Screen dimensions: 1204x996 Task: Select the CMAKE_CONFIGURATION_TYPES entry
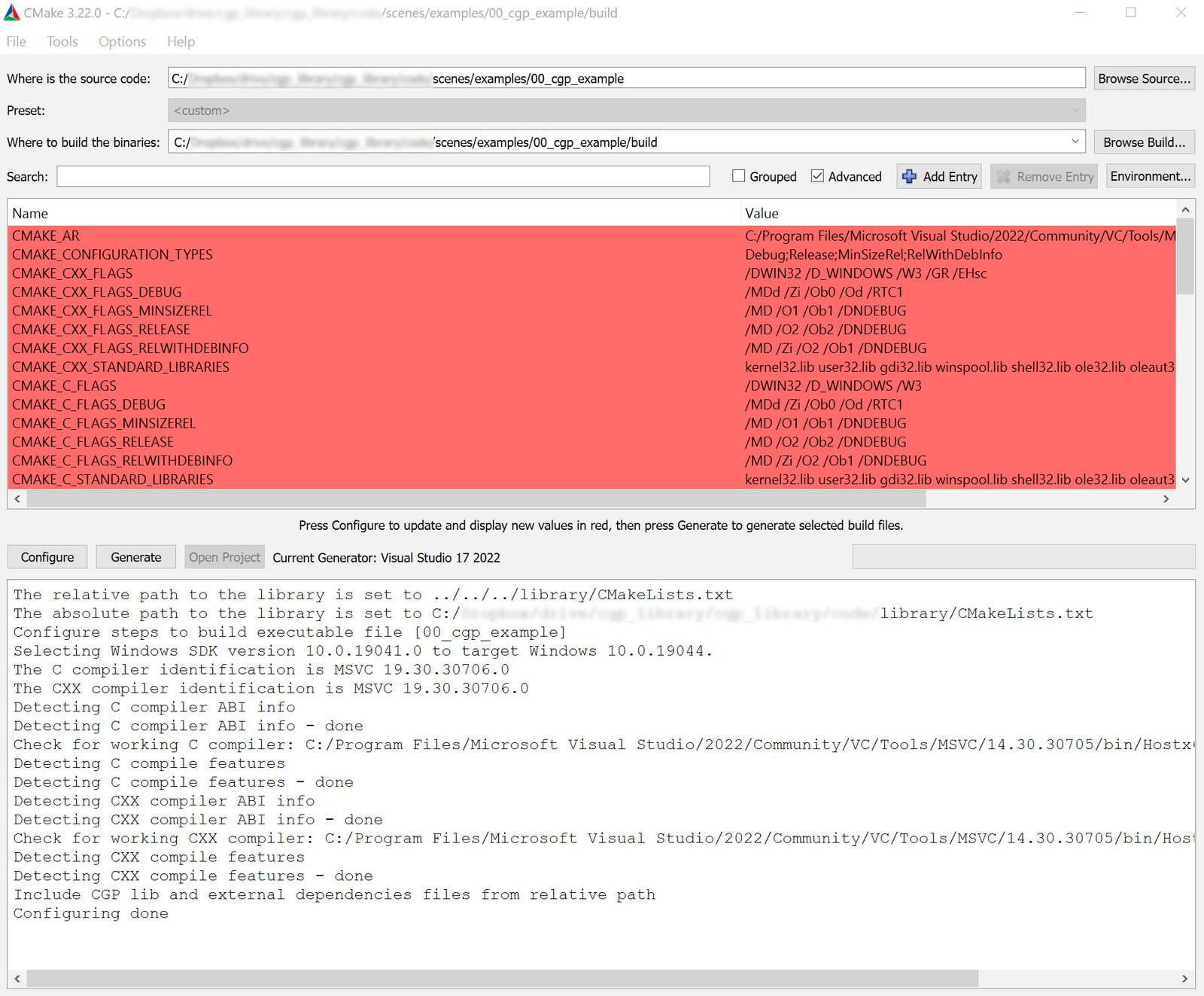pos(112,254)
